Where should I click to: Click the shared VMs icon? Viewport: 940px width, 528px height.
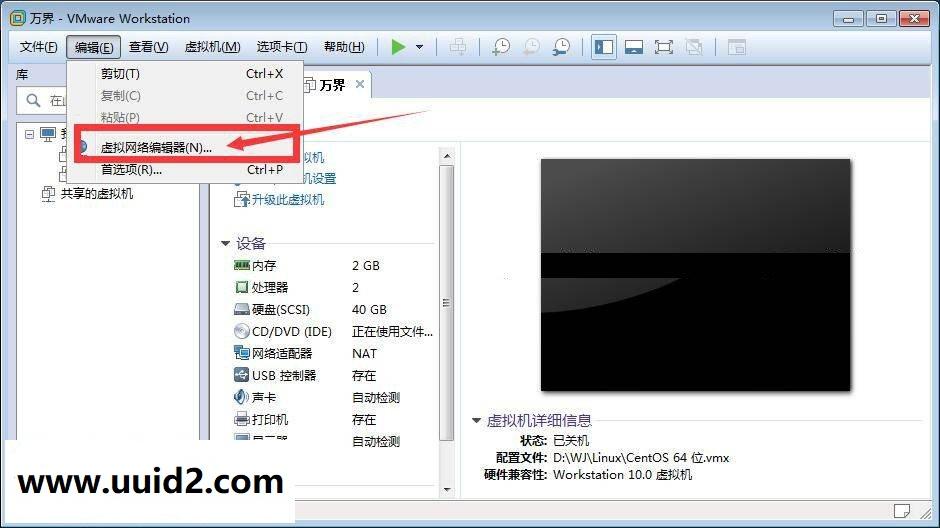click(x=49, y=194)
